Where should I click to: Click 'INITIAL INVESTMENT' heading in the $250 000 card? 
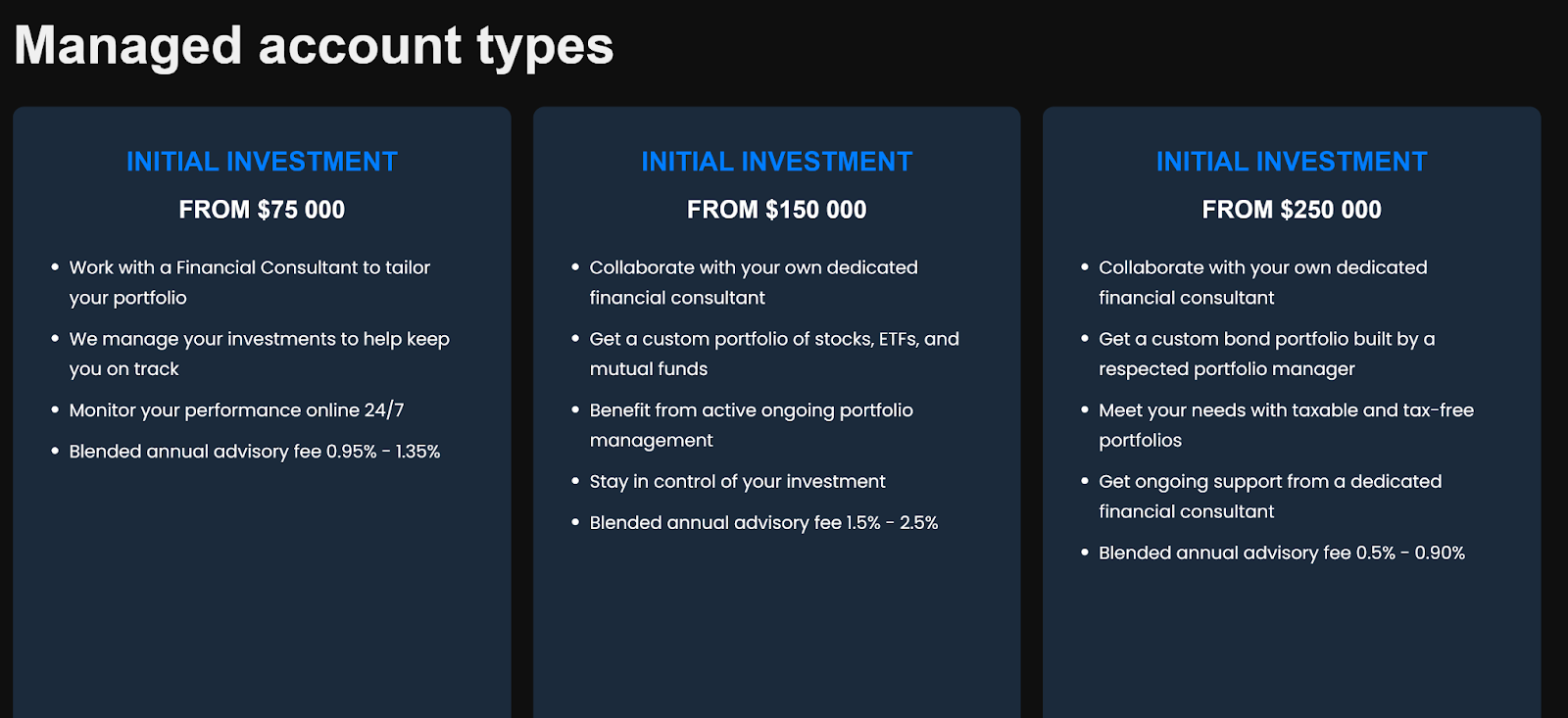1292,162
